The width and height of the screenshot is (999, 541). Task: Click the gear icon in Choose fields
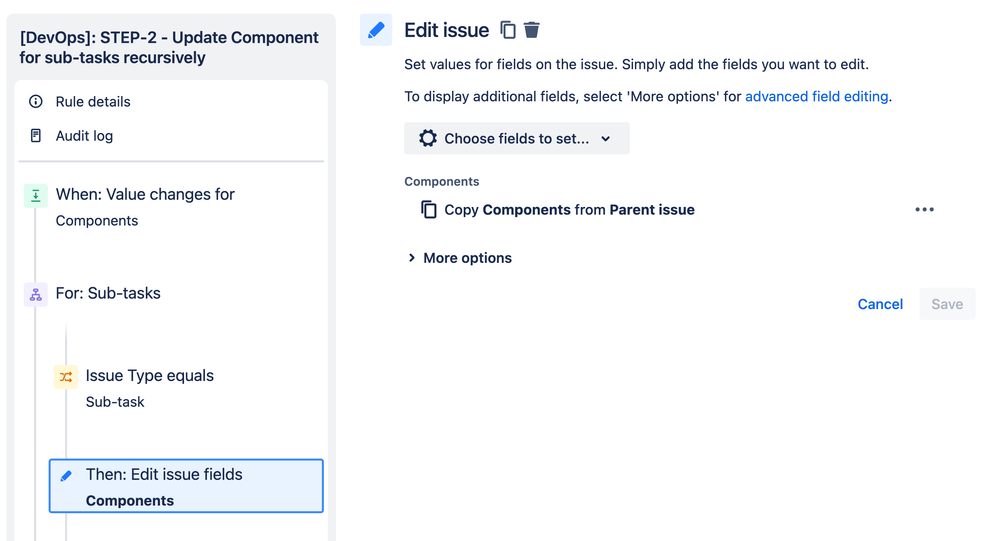428,138
